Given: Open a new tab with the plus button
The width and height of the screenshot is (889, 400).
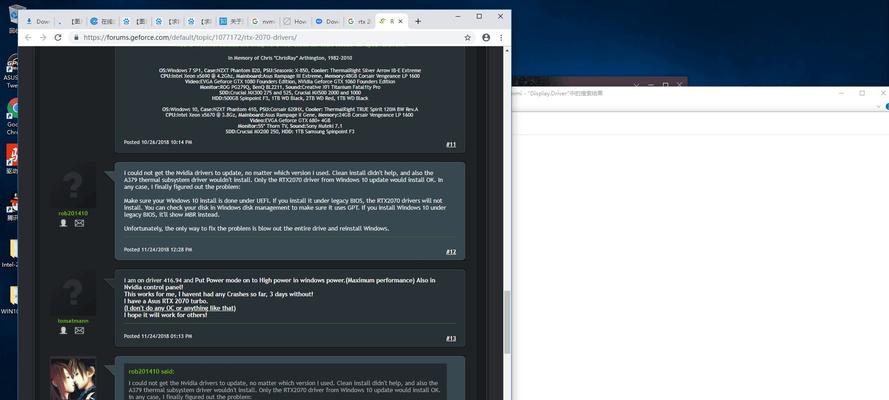Looking at the screenshot, I should click(418, 22).
